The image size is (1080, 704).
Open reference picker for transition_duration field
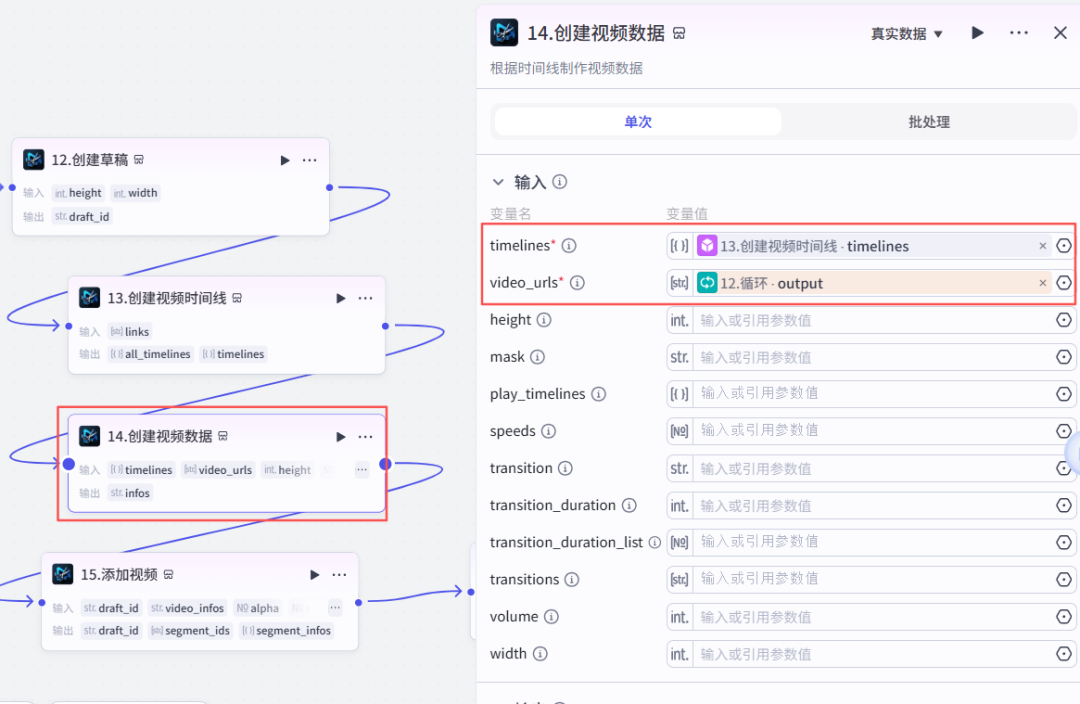(1063, 506)
